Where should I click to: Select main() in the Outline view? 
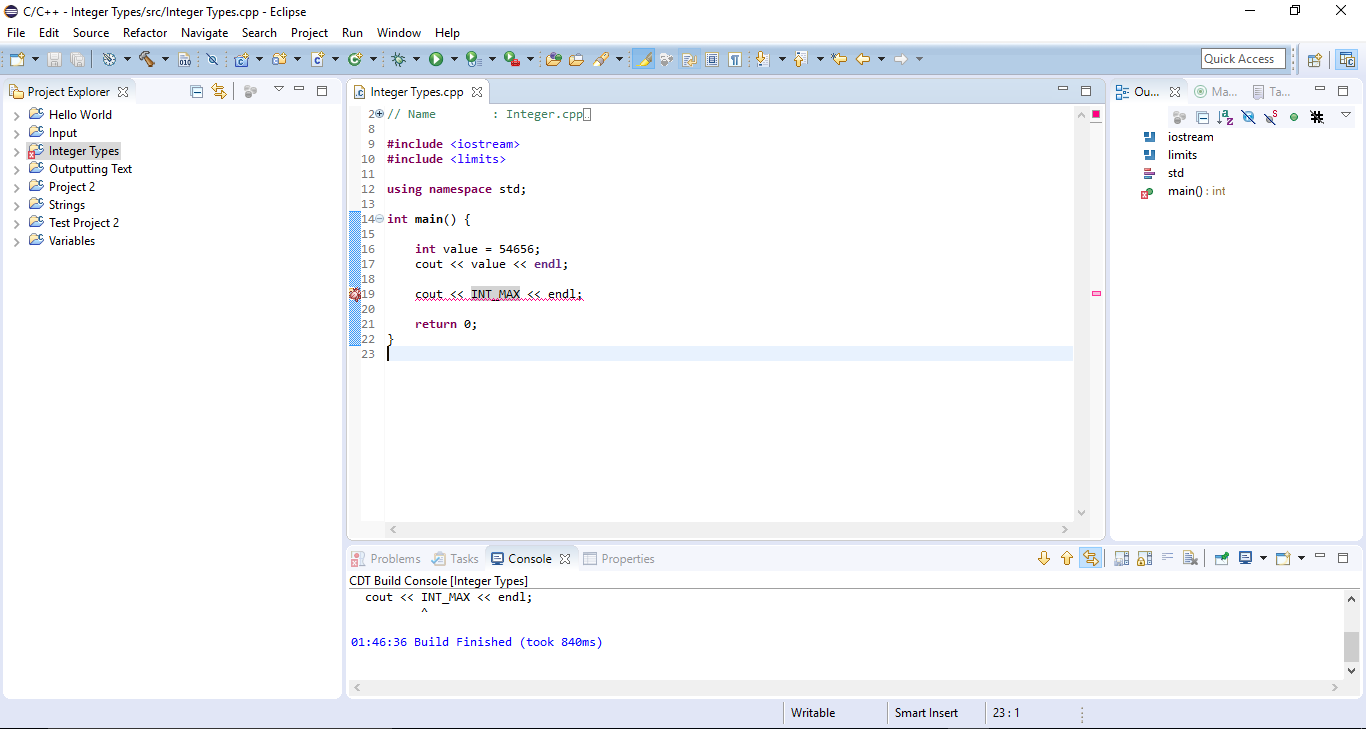(1185, 191)
